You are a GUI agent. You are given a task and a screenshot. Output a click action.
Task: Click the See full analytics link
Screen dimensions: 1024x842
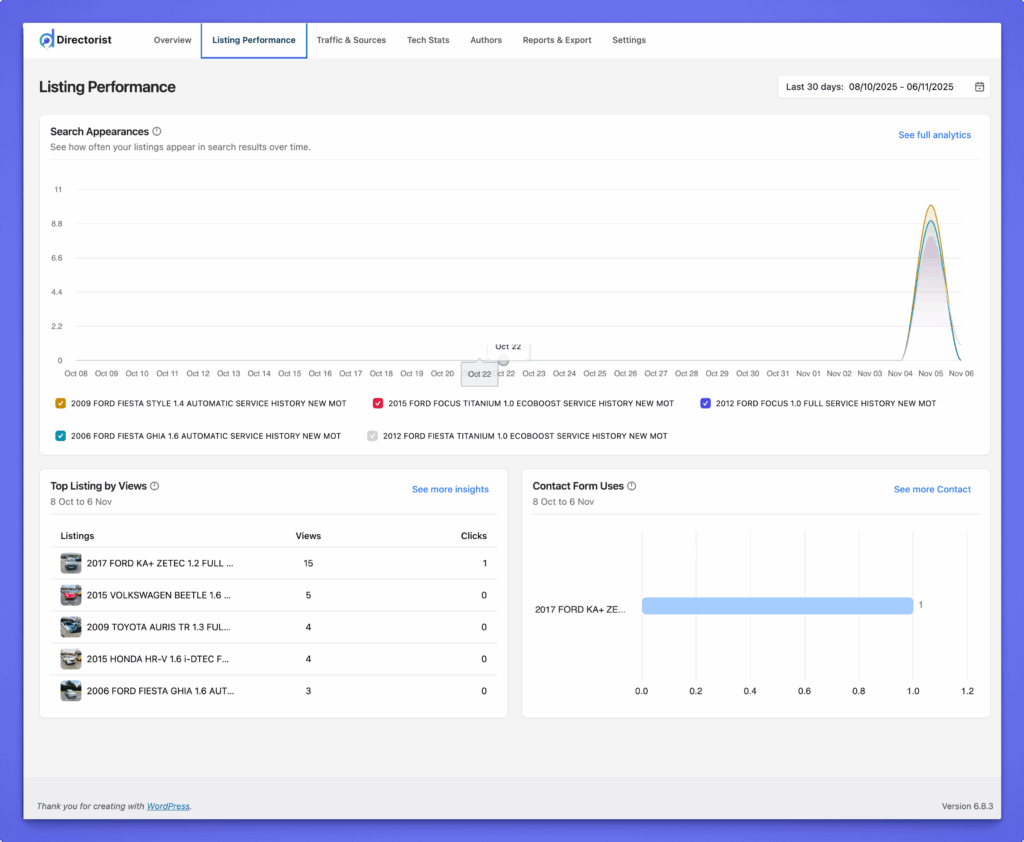tap(934, 135)
